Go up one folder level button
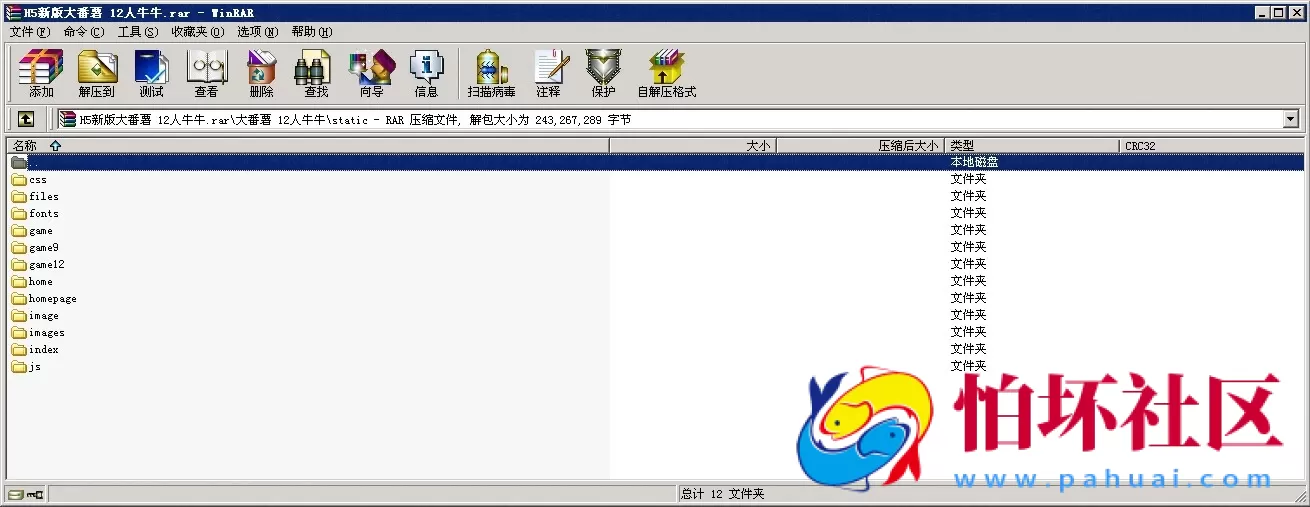This screenshot has height=507, width=1310. click(x=26, y=119)
